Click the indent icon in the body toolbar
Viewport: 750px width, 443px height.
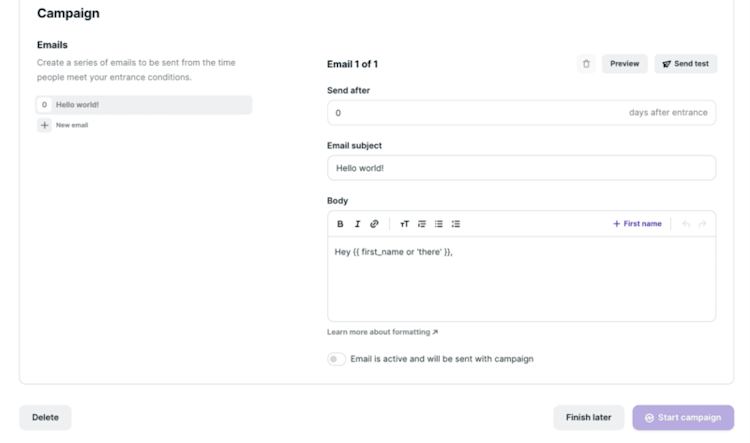click(x=422, y=224)
